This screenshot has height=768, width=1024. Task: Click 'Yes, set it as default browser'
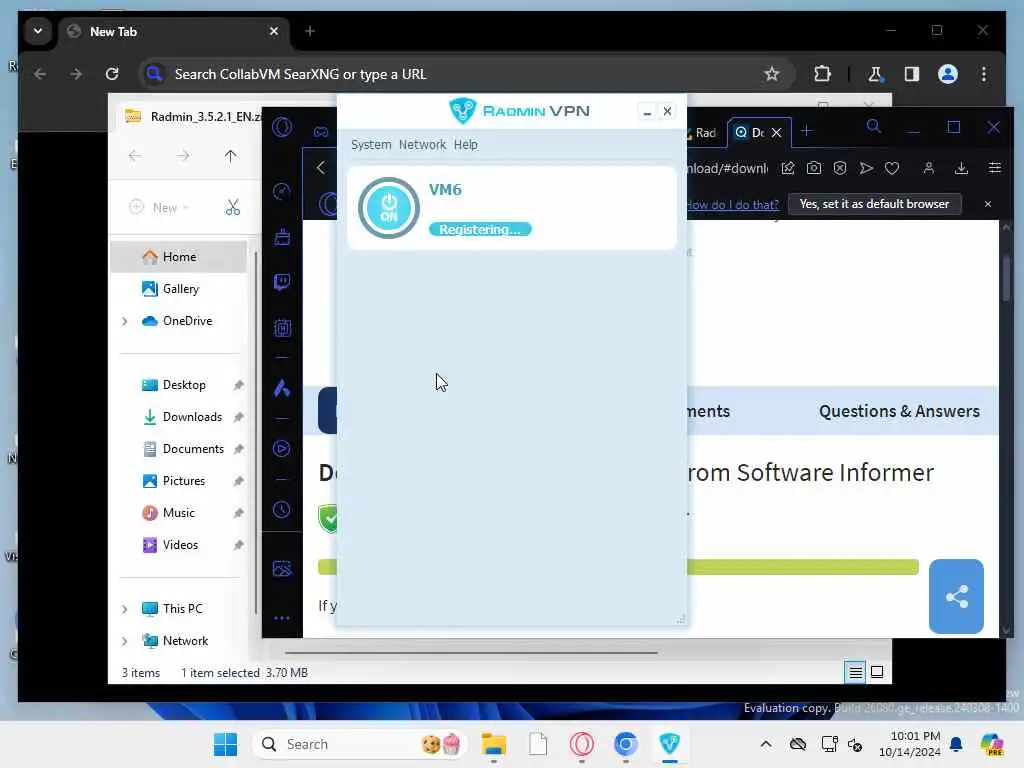coord(874,204)
